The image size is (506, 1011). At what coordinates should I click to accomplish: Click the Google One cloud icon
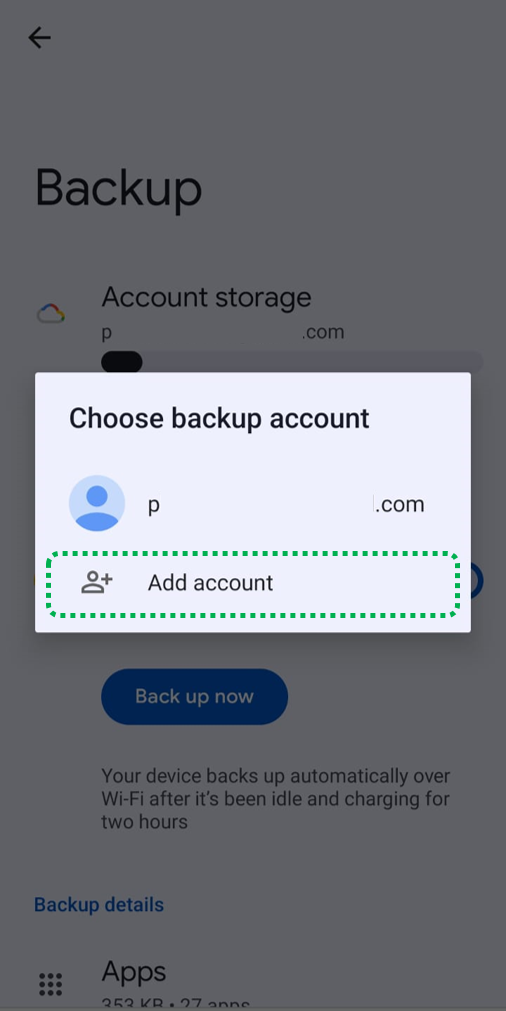(51, 314)
